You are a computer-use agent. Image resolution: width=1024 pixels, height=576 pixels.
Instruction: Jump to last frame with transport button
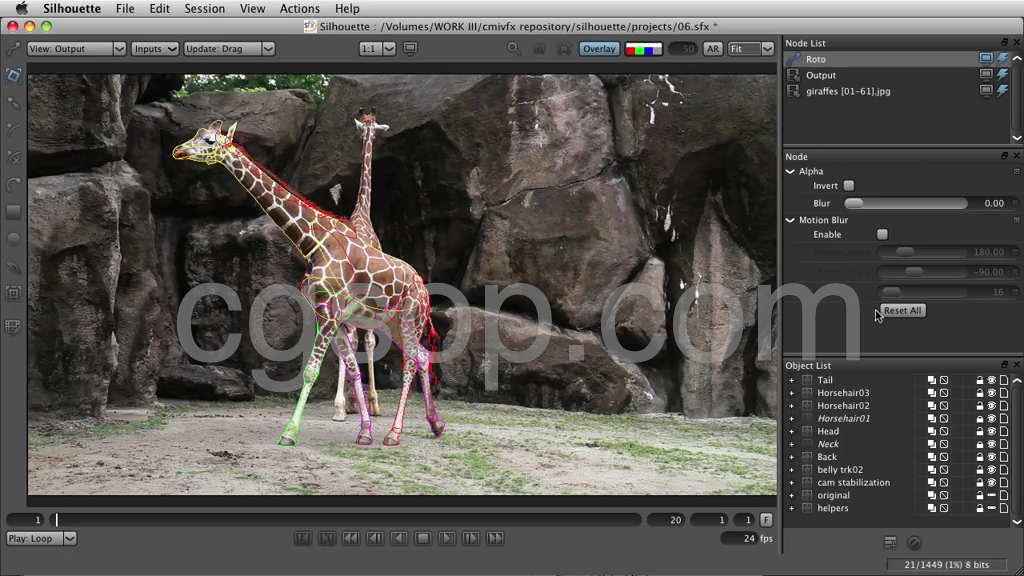495,538
